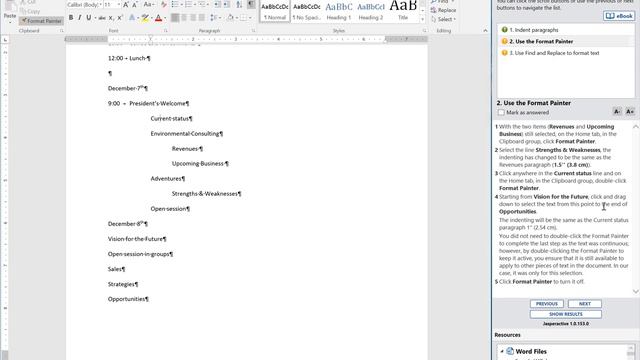Apply Heading 2 style
The image size is (640, 360).
coord(371,11)
